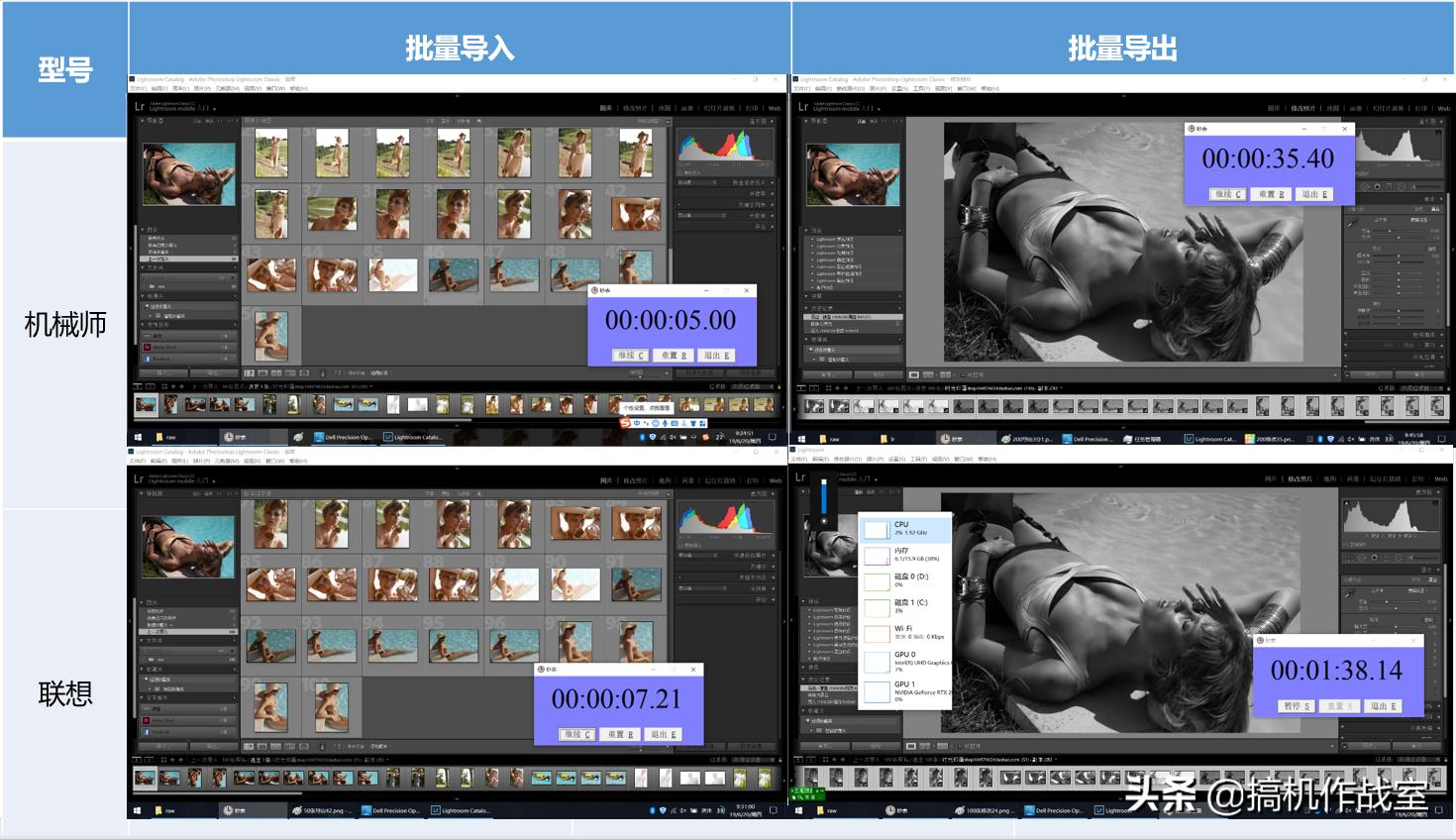
Task: Click Sogou input method icon in 机械师 批量导入
Action: [x=624, y=424]
